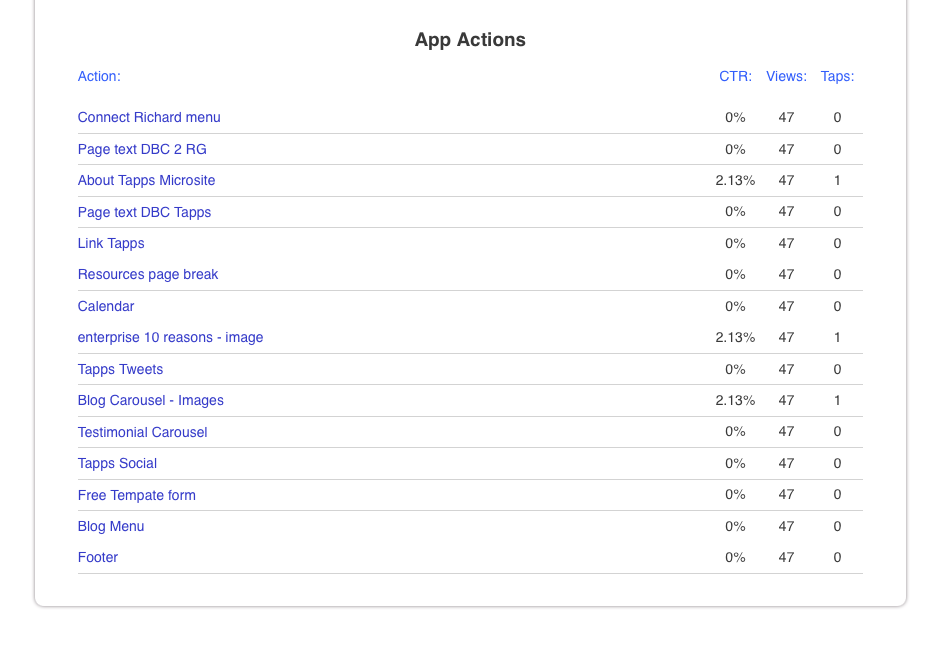This screenshot has height=658, width=945.
Task: Click Resources page break link
Action: pyautogui.click(x=148, y=274)
